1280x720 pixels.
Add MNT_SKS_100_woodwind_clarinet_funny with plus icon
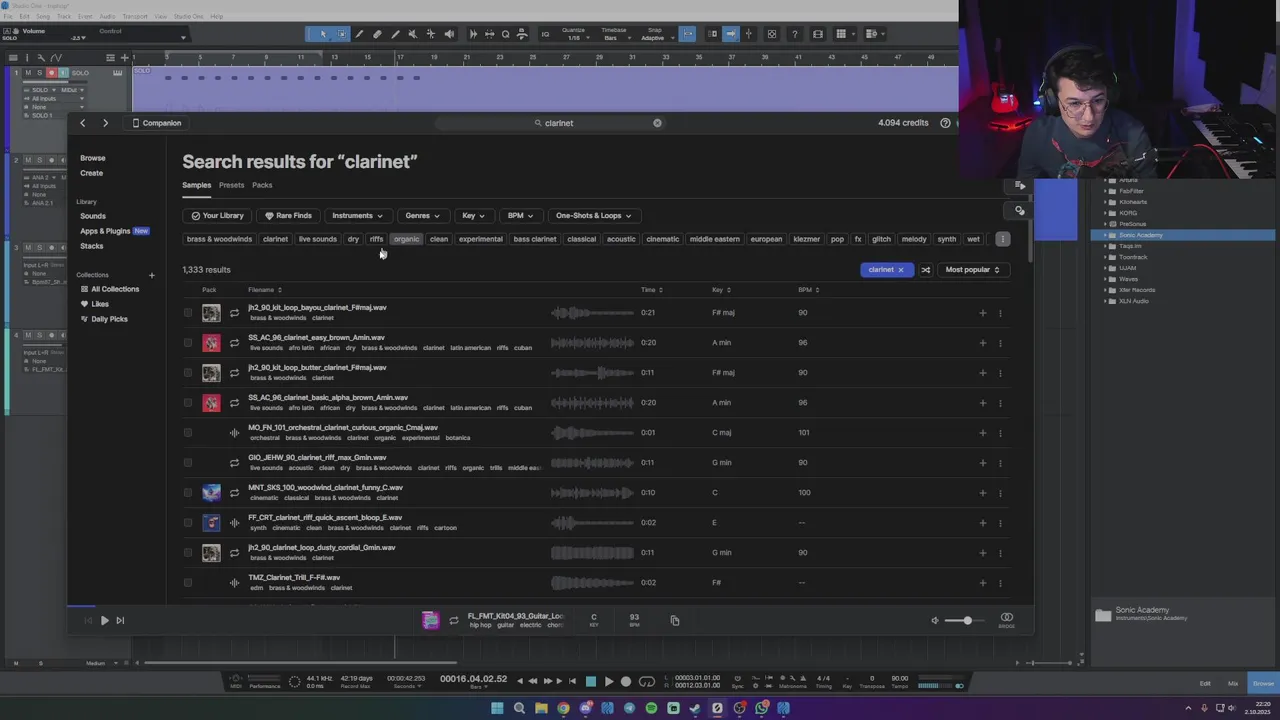982,493
